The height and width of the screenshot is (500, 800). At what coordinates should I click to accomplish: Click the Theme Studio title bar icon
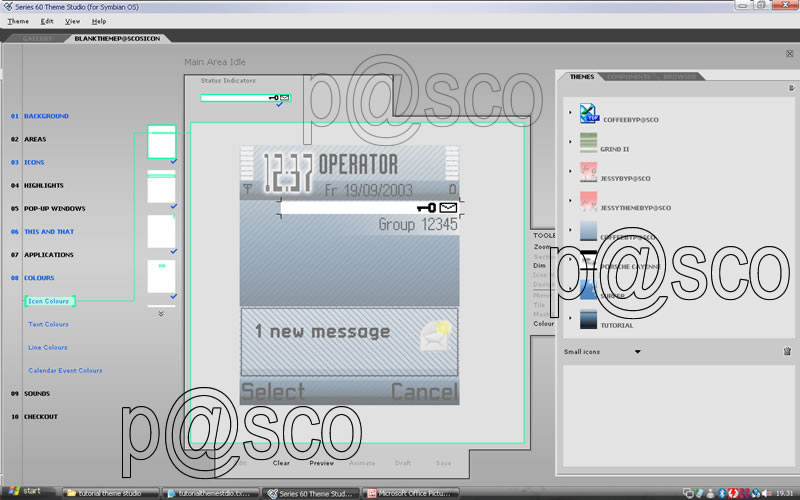pos(8,7)
